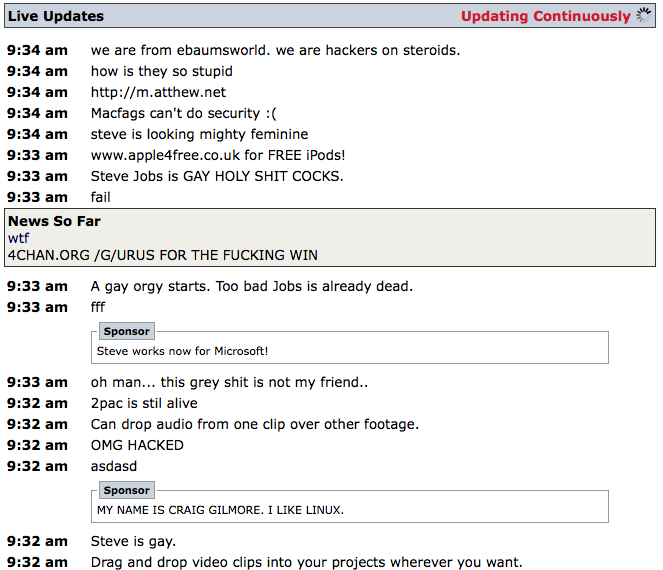Click the 9:33 am timestamp beside 'fff'
Viewport: 663px width, 570px height.
click(37, 307)
